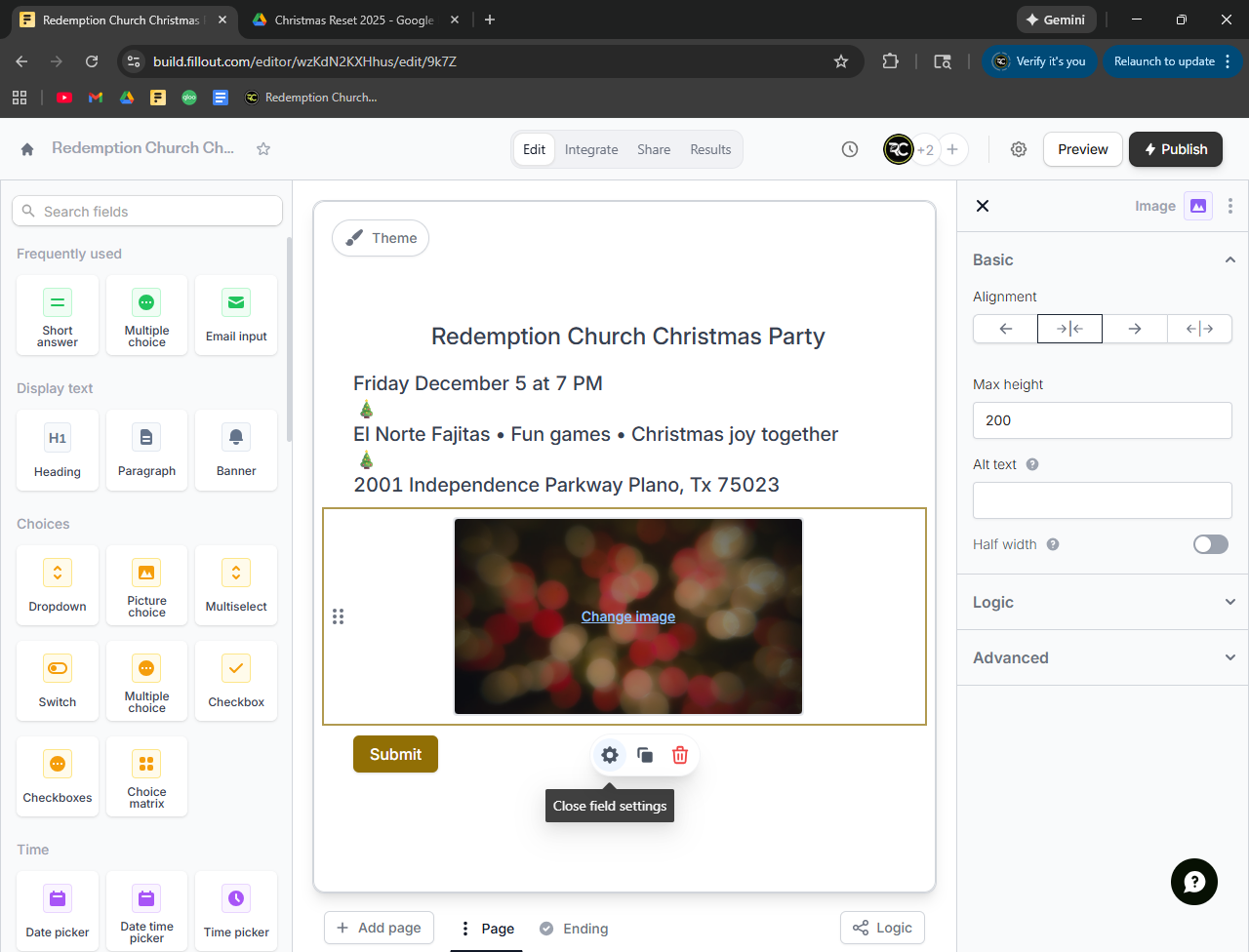Screen dimensions: 1249x952
Task: Open the help chat bubble
Action: click(1194, 882)
